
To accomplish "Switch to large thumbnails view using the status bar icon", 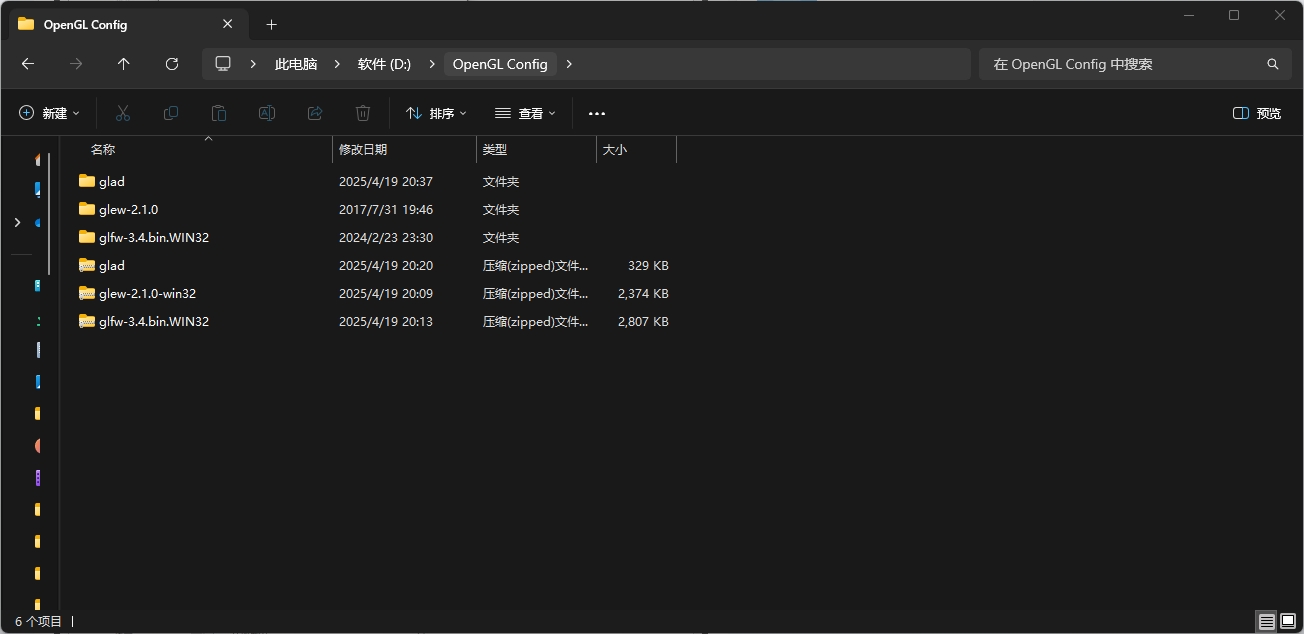I will coord(1288,622).
